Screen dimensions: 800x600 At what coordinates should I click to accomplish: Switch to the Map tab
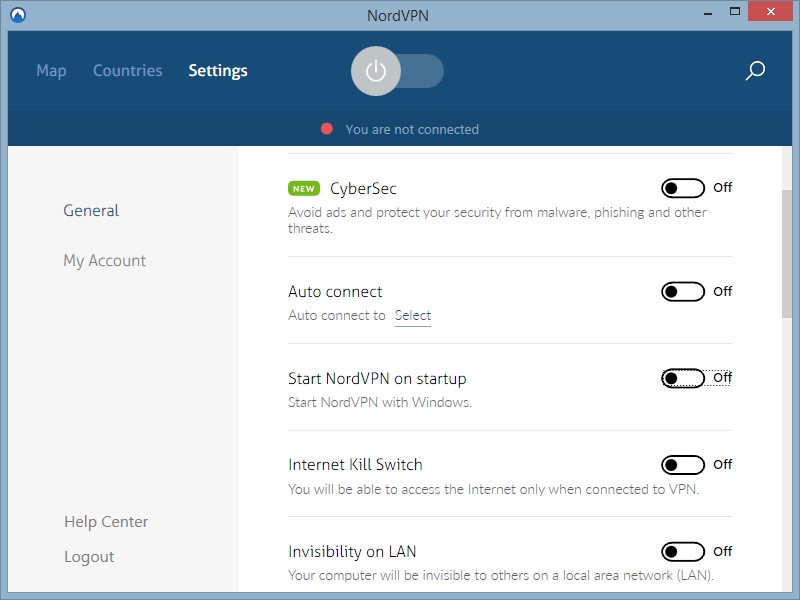click(x=52, y=70)
